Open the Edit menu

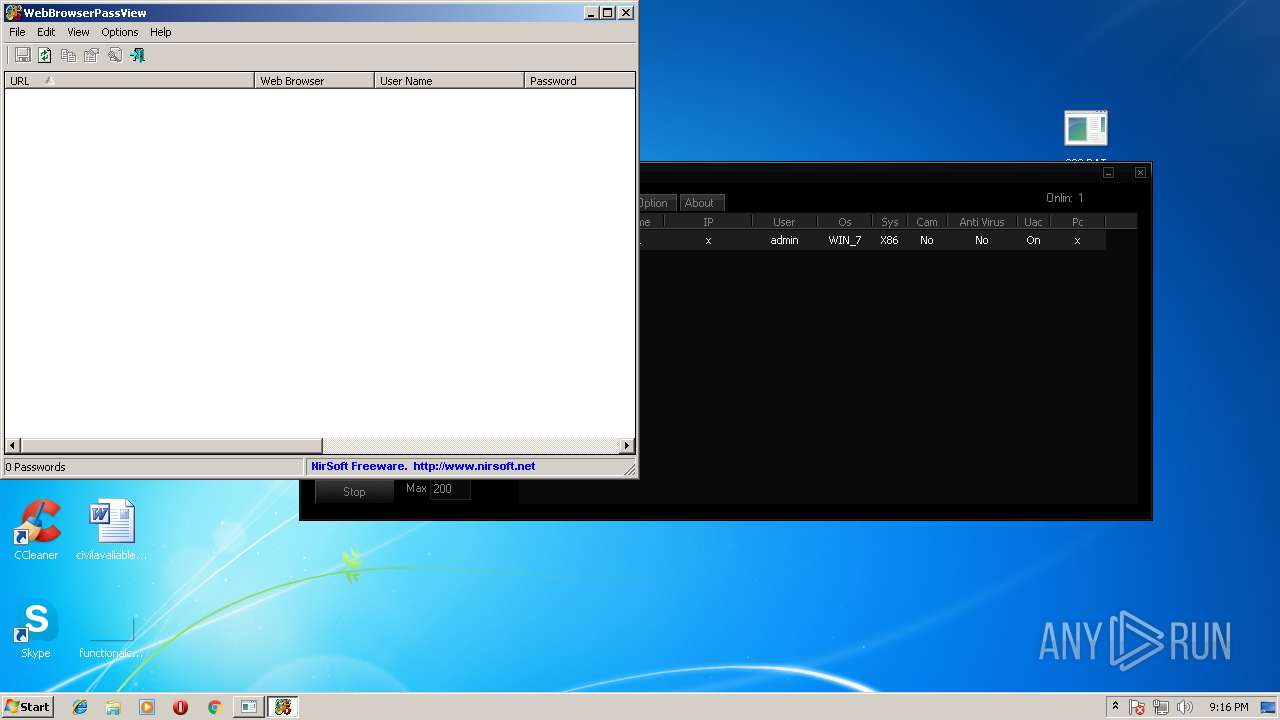(46, 32)
